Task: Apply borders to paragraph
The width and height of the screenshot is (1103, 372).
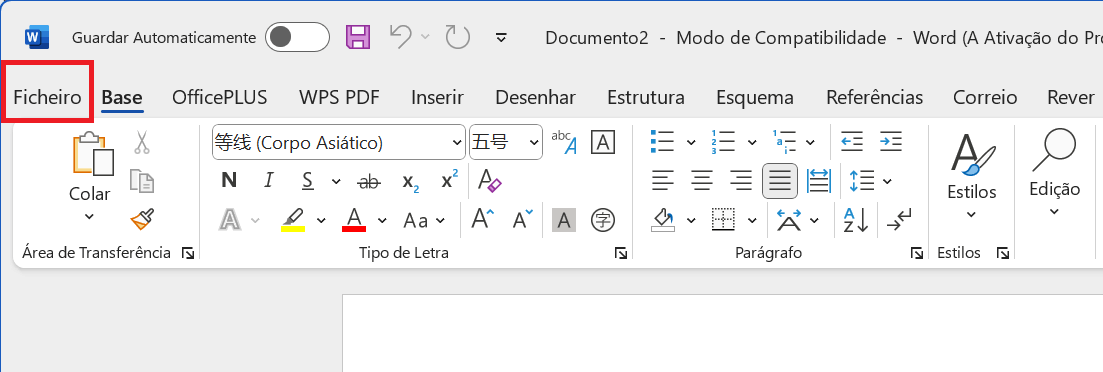Action: coord(724,220)
